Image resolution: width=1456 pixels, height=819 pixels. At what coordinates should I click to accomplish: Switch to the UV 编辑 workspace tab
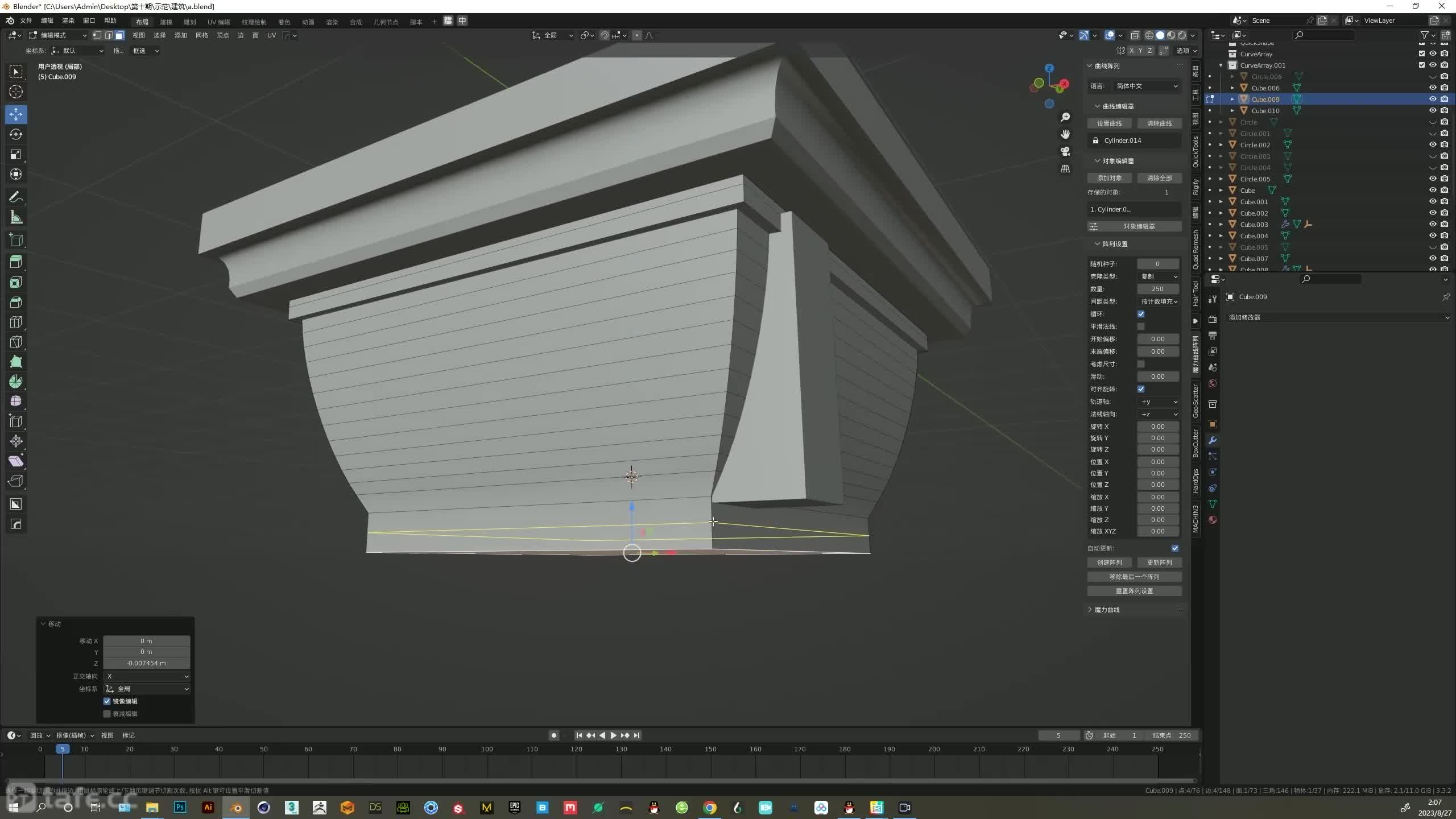219,22
